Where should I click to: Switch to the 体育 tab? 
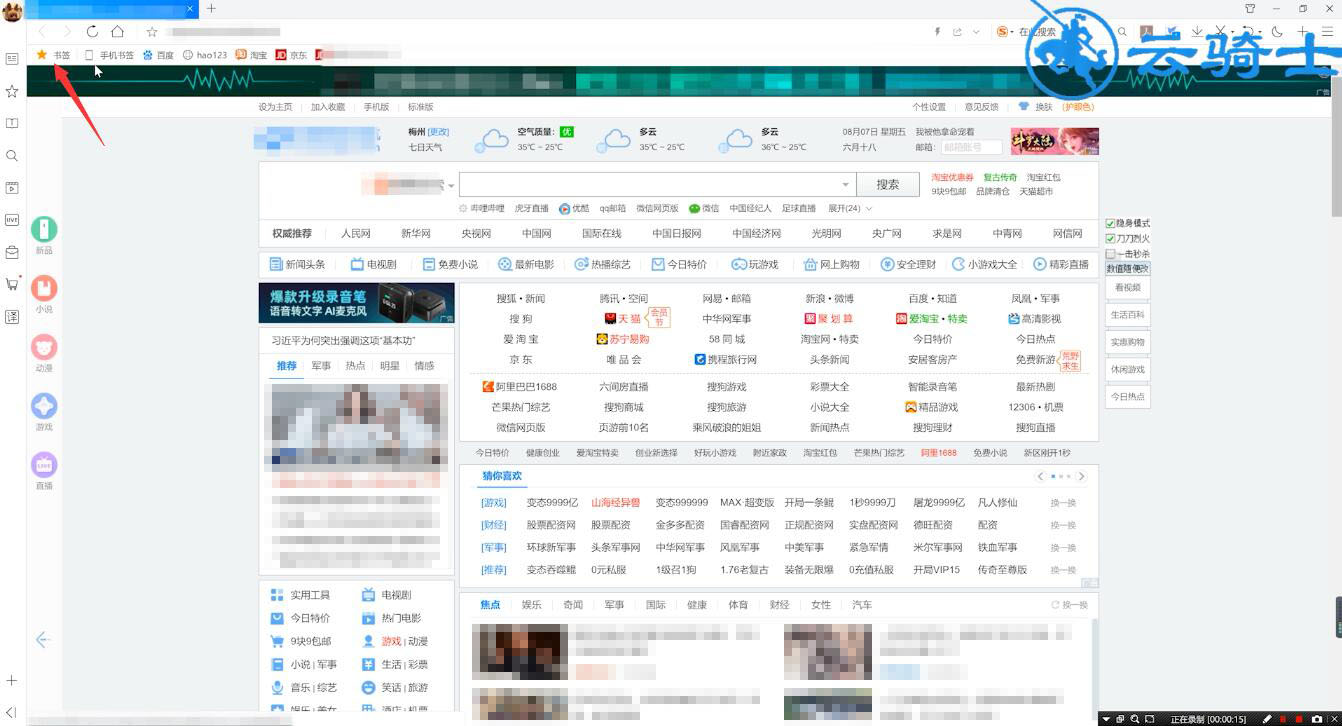pos(738,605)
